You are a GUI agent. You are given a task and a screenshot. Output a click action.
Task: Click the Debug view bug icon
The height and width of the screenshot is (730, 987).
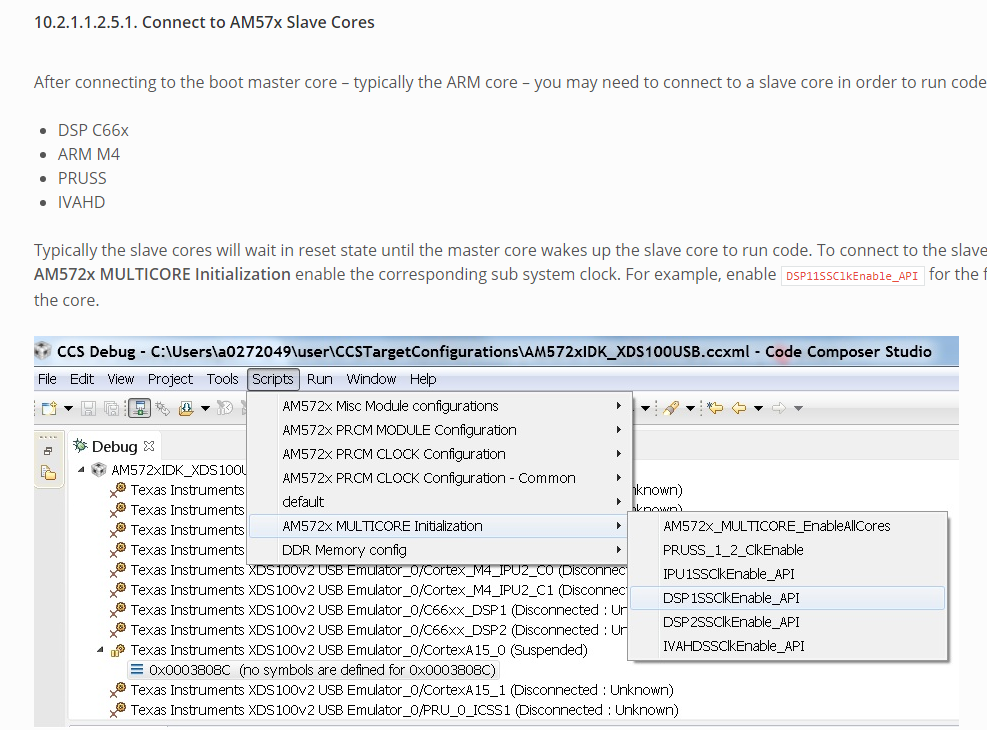(x=80, y=446)
